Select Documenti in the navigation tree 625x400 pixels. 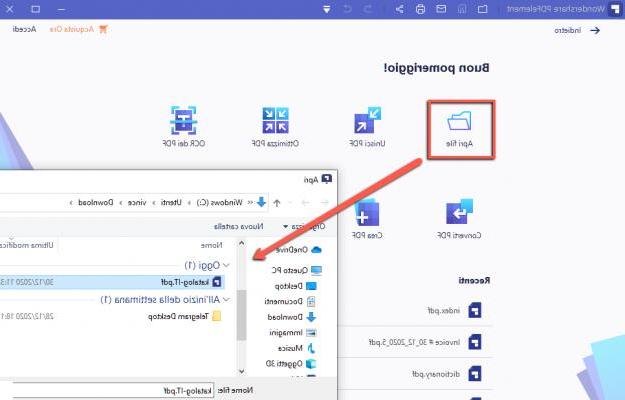coord(290,302)
